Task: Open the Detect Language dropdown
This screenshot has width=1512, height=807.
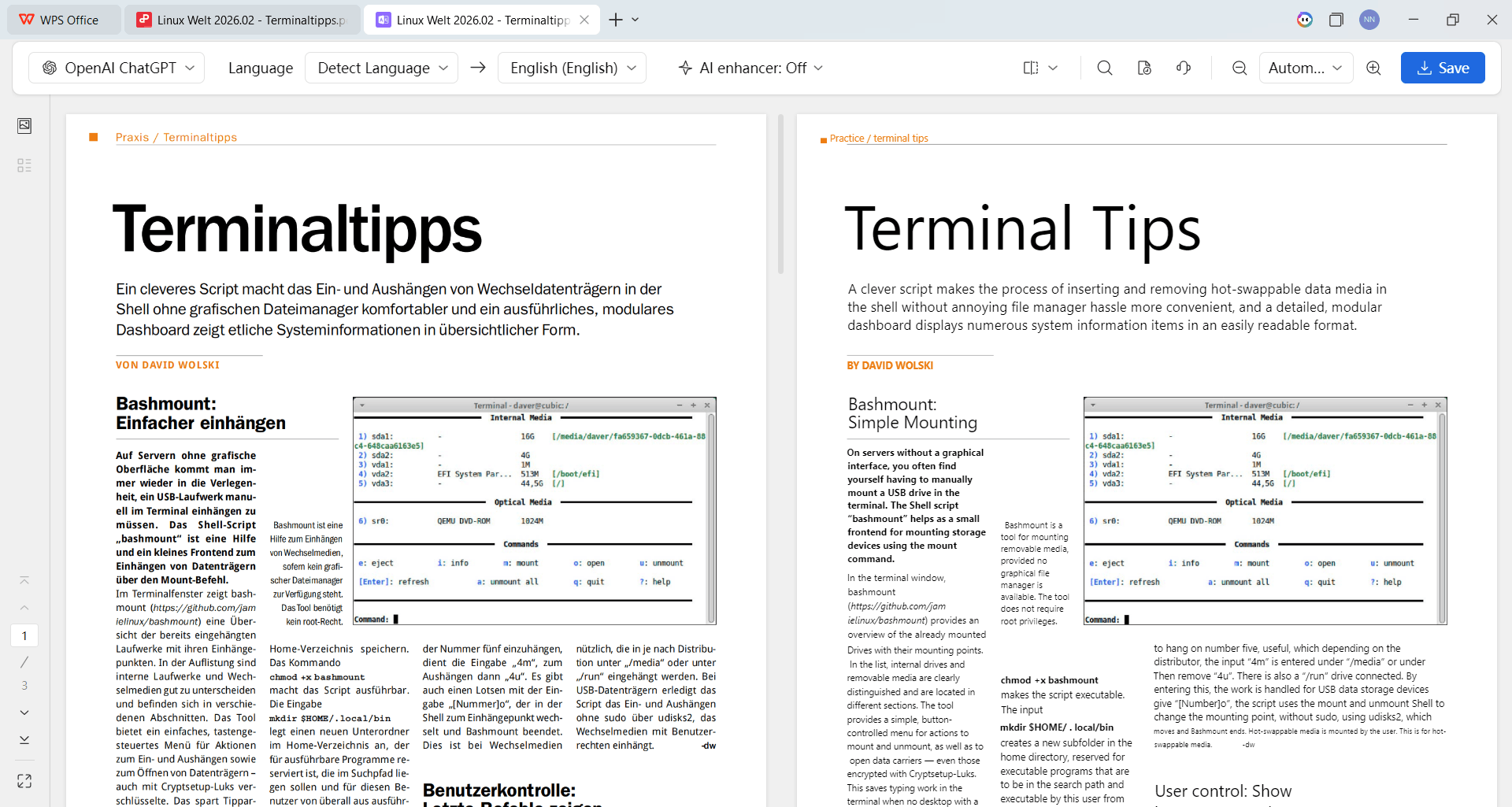Action: pos(383,68)
